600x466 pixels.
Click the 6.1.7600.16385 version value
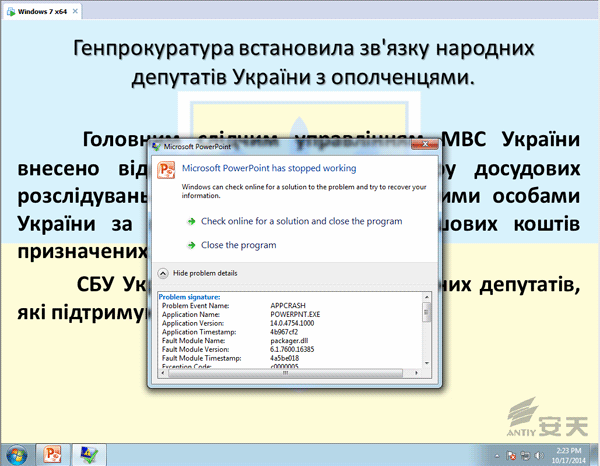292,349
